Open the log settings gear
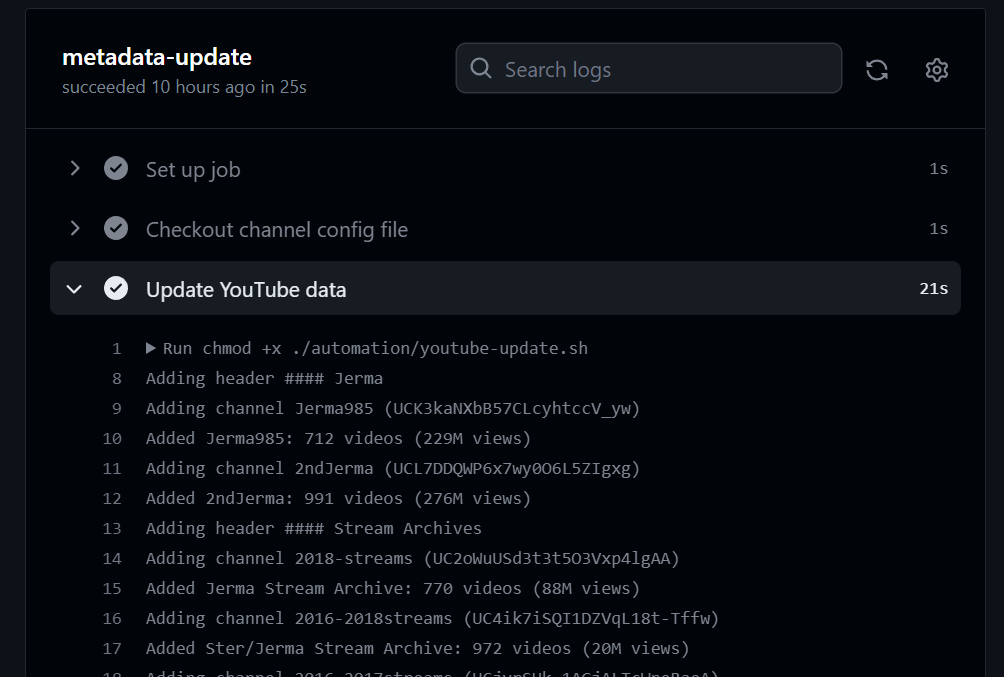This screenshot has height=677, width=1004. point(937,70)
